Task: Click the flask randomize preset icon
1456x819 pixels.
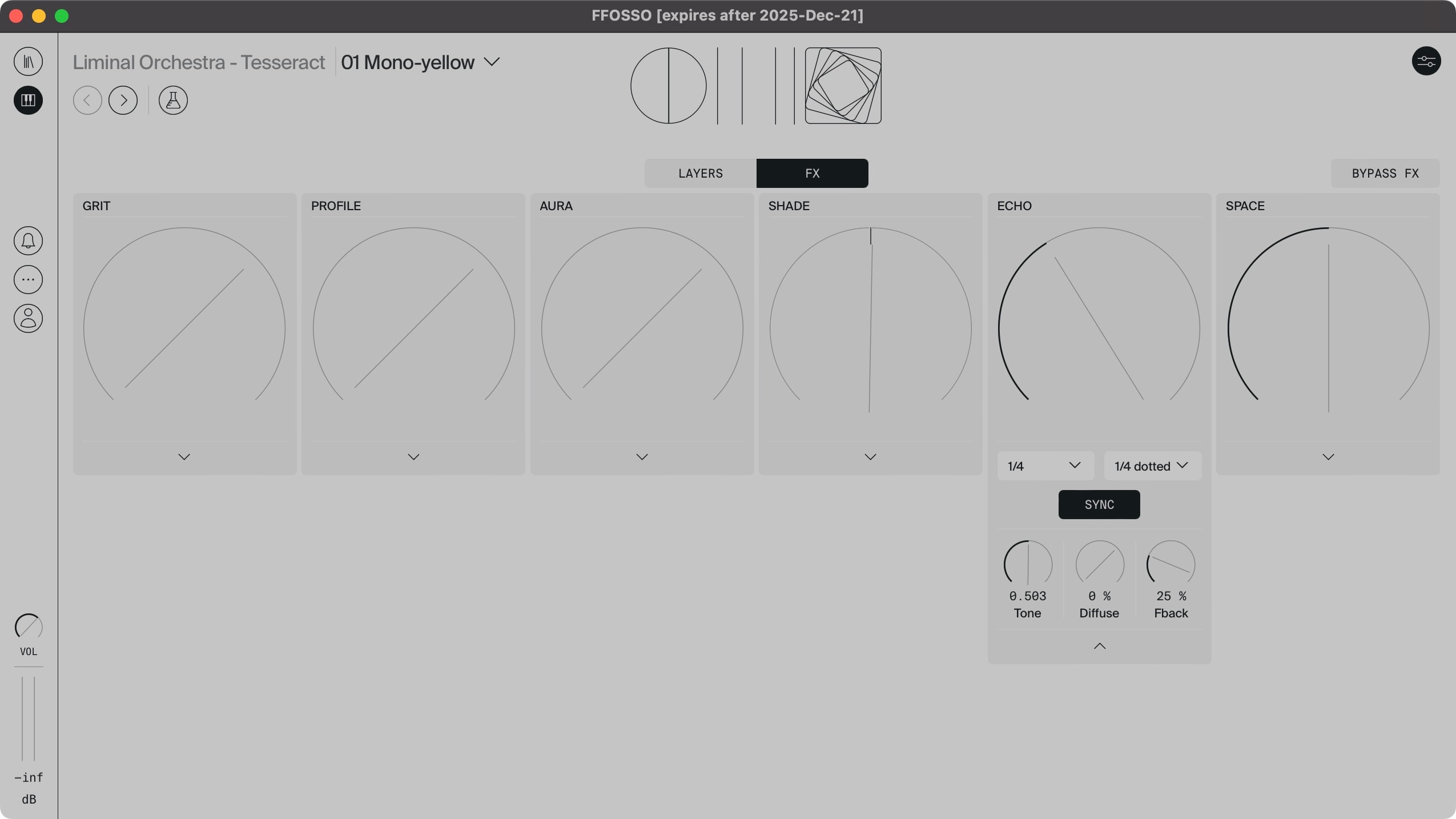Action: [x=172, y=100]
